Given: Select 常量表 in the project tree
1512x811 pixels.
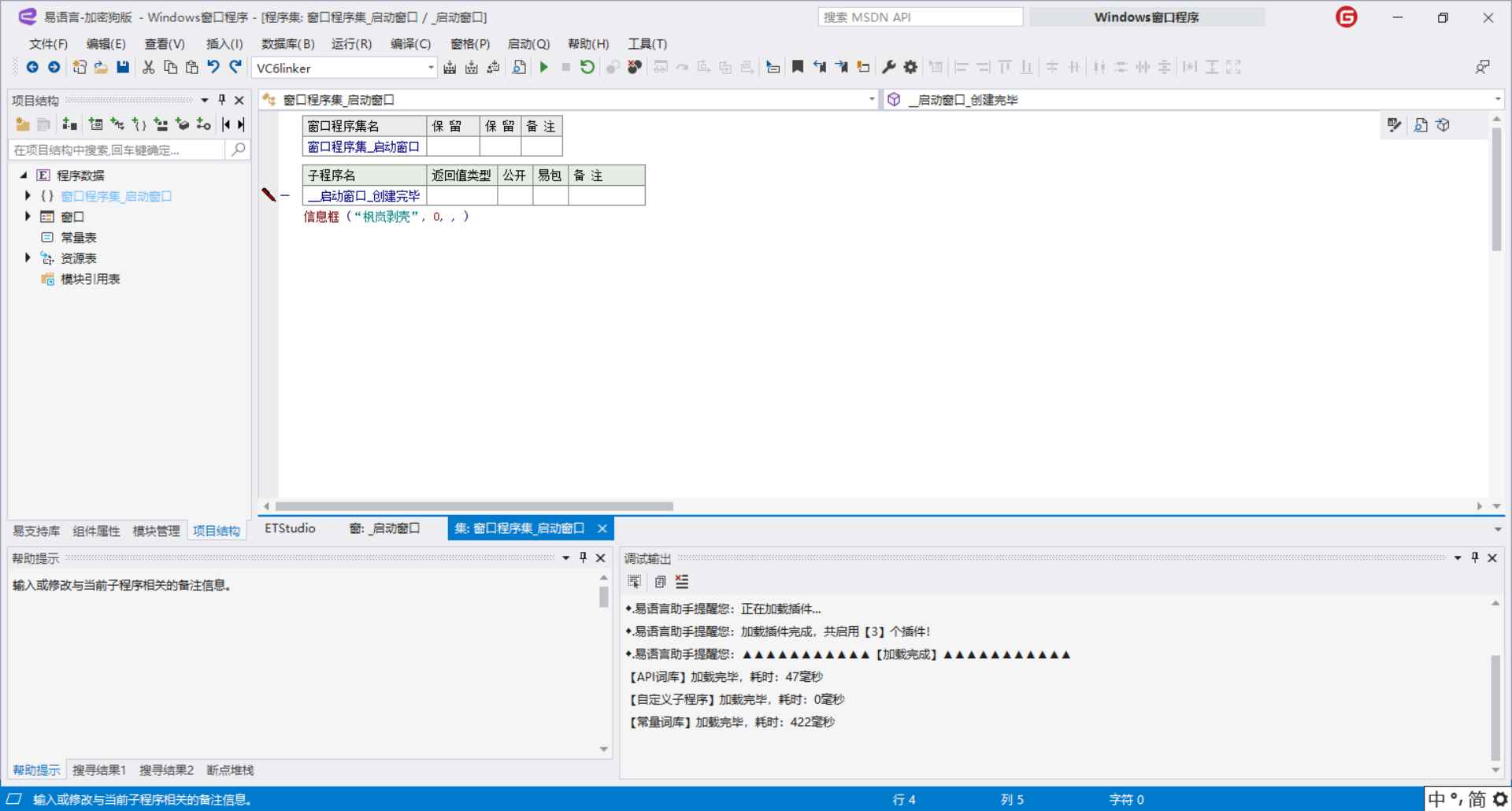Looking at the screenshot, I should pos(78,238).
